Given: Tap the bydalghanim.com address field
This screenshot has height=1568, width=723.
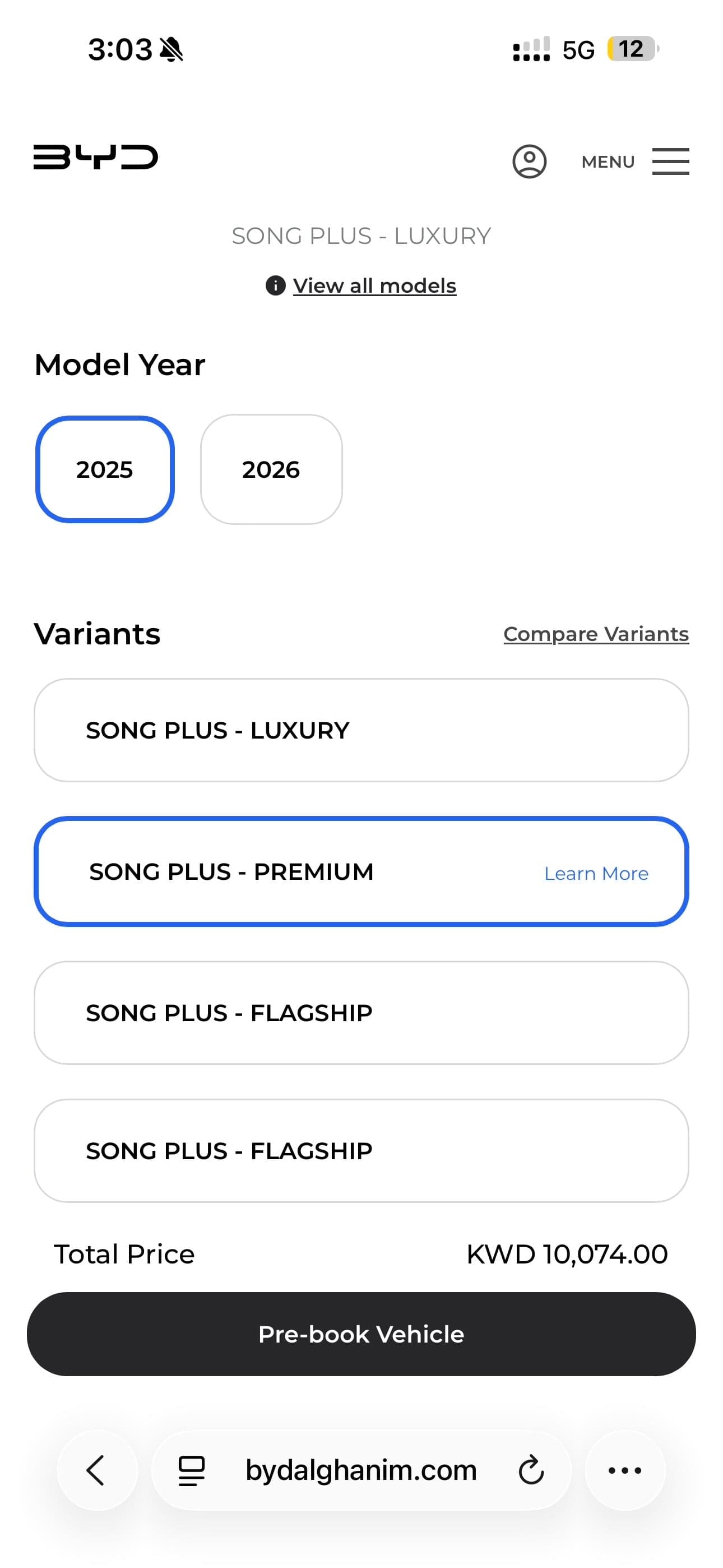Looking at the screenshot, I should tap(361, 1470).
